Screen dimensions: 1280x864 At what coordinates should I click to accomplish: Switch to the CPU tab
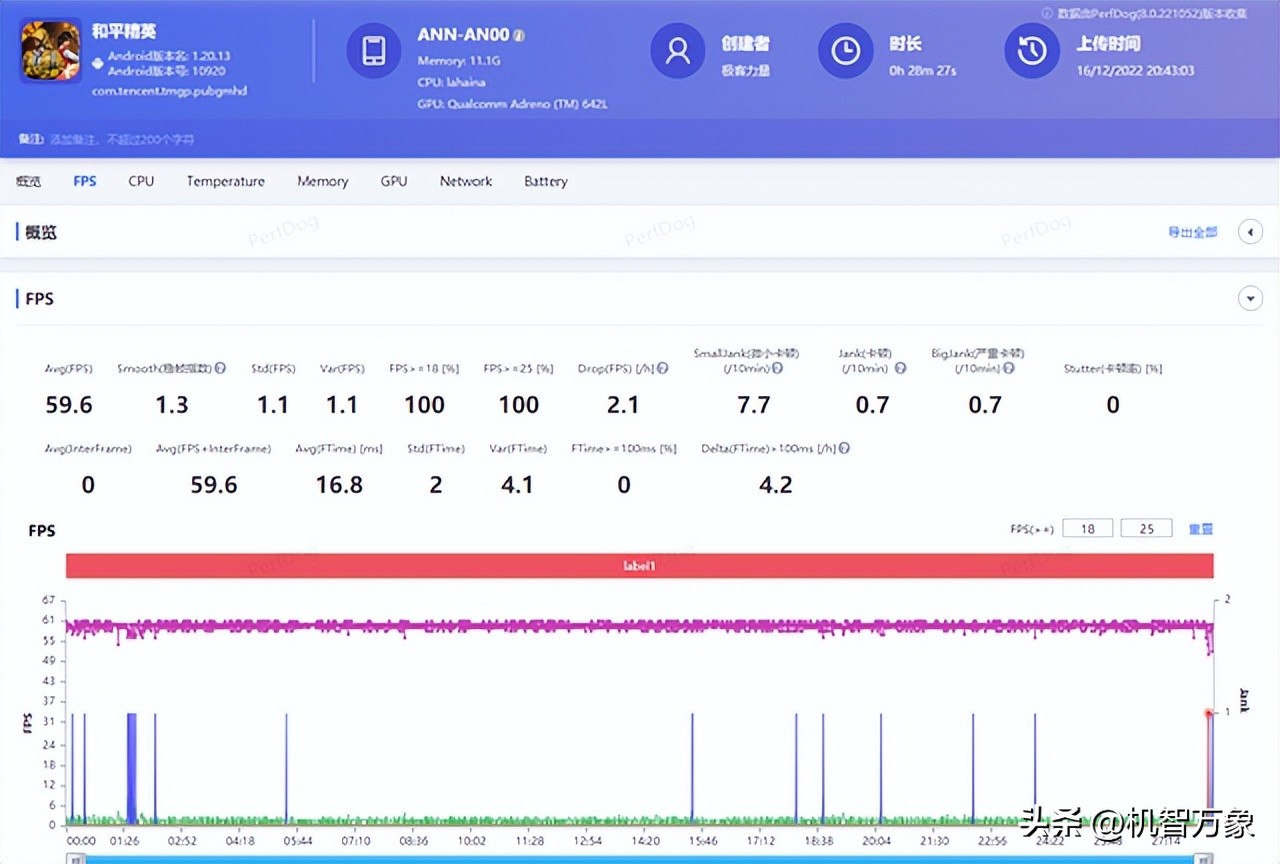(141, 181)
